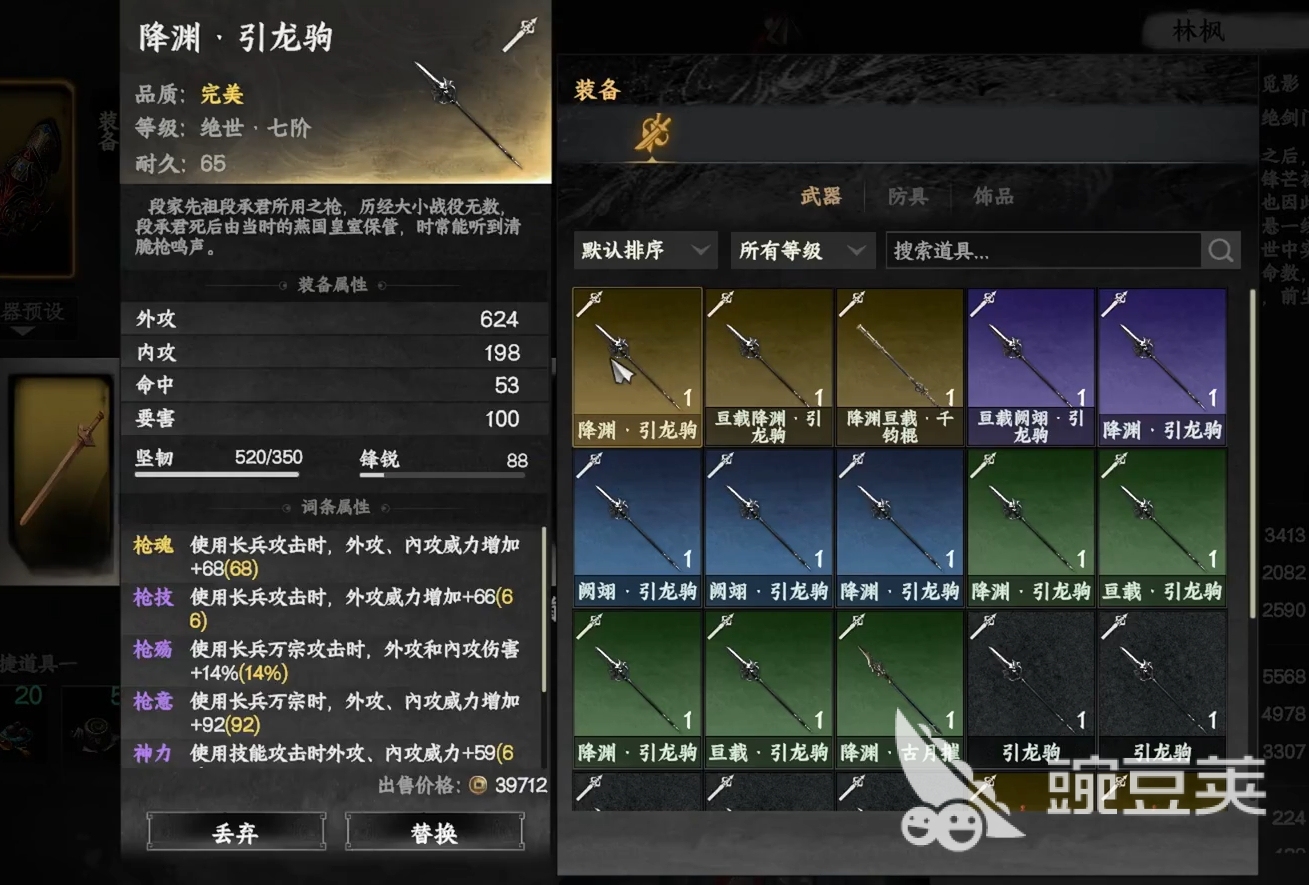Image resolution: width=1309 pixels, height=885 pixels.
Task: Click the gold coin sell price icon
Action: [479, 785]
